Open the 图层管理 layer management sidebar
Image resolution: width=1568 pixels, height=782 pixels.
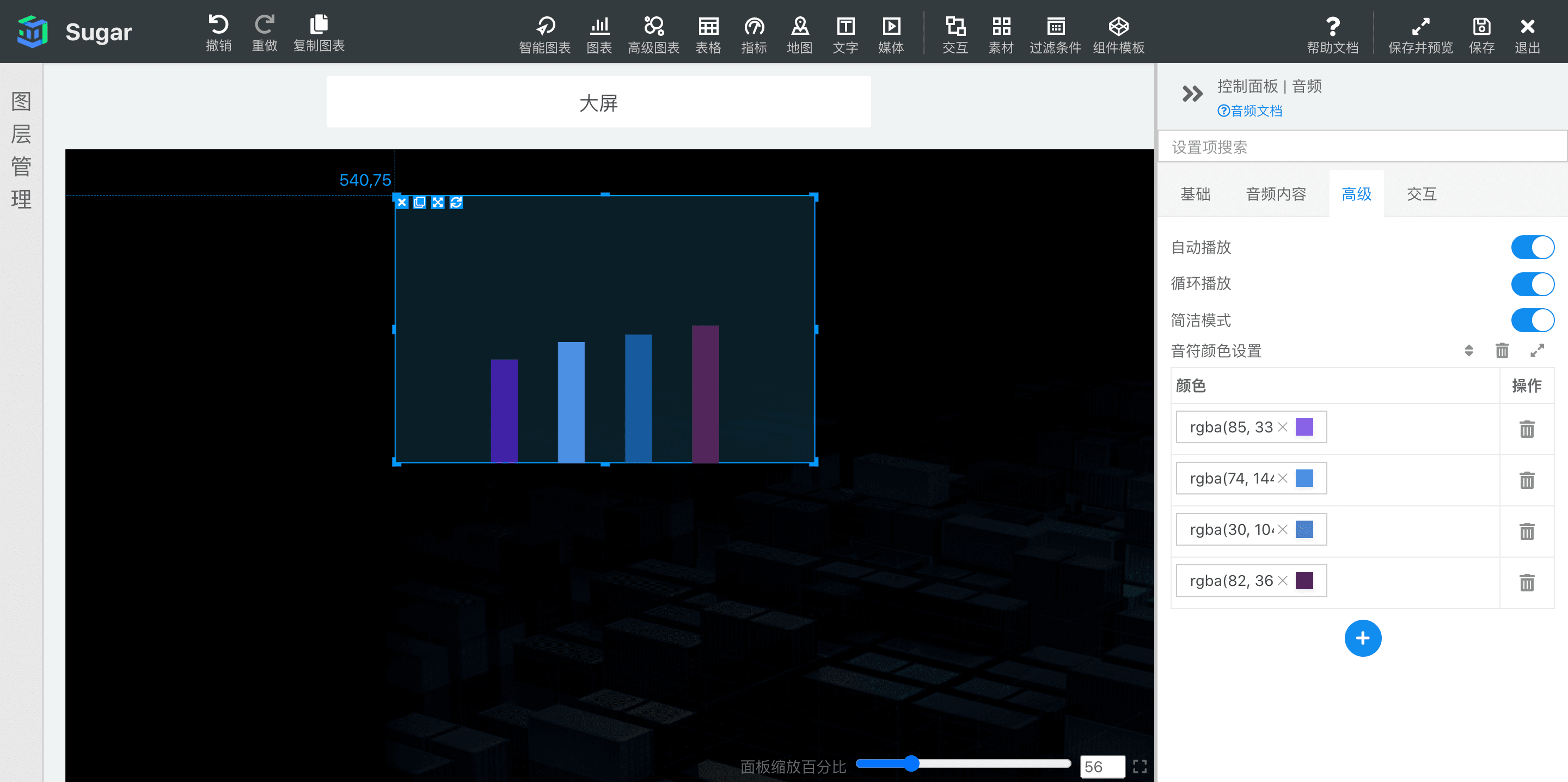[x=21, y=150]
